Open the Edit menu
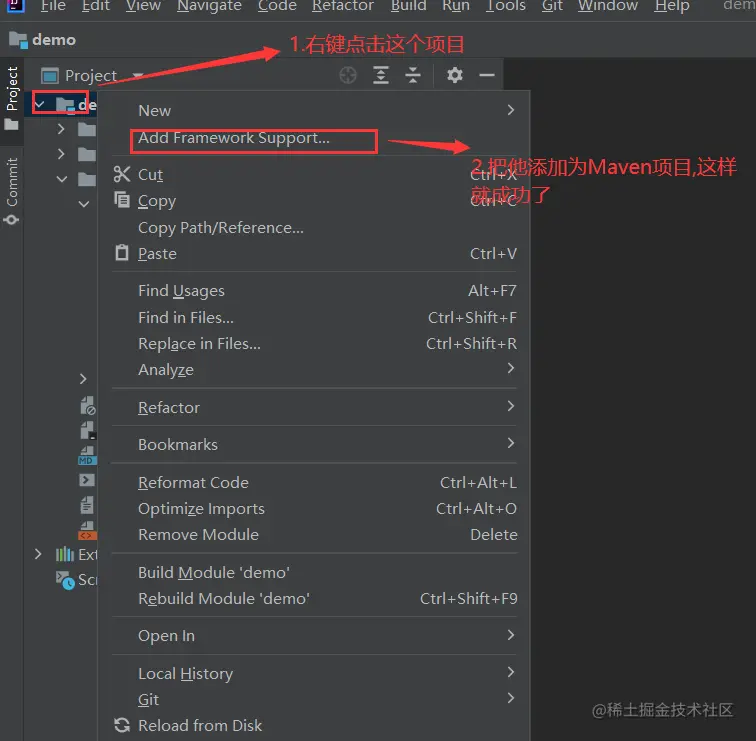The image size is (756, 741). [x=95, y=6]
